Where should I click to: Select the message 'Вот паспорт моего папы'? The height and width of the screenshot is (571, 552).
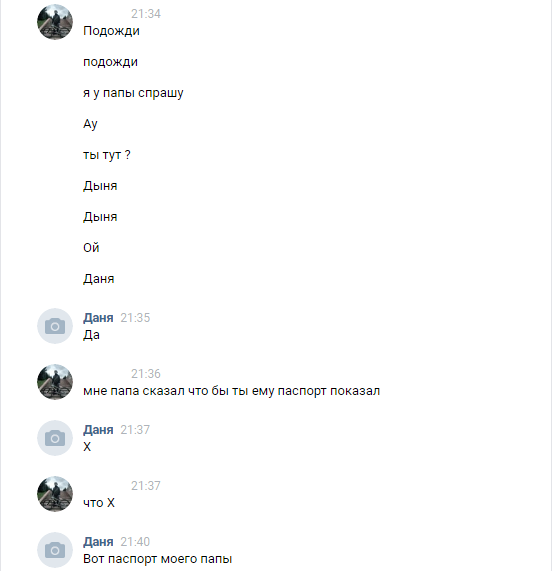click(x=158, y=559)
